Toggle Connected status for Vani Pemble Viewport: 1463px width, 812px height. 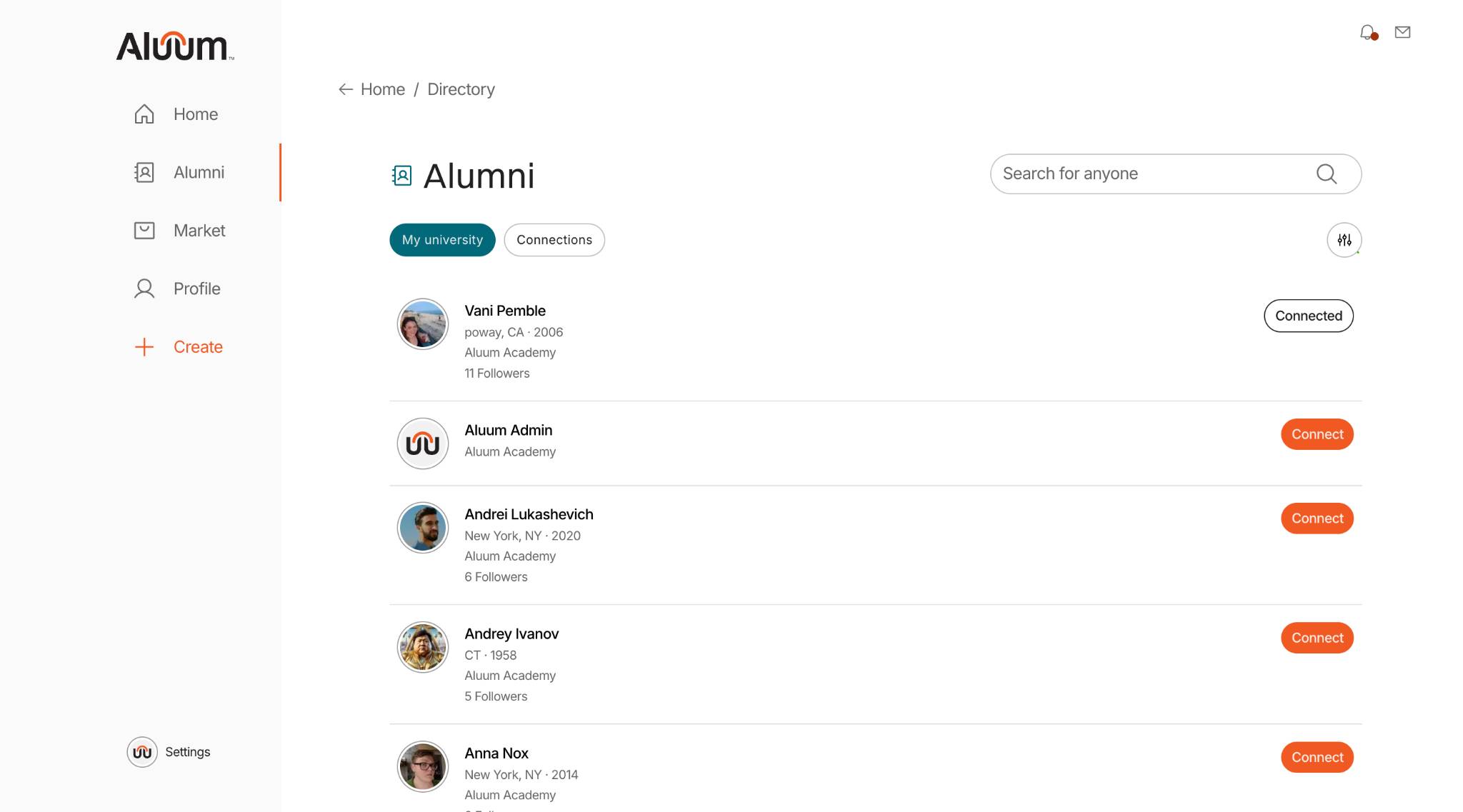point(1309,316)
